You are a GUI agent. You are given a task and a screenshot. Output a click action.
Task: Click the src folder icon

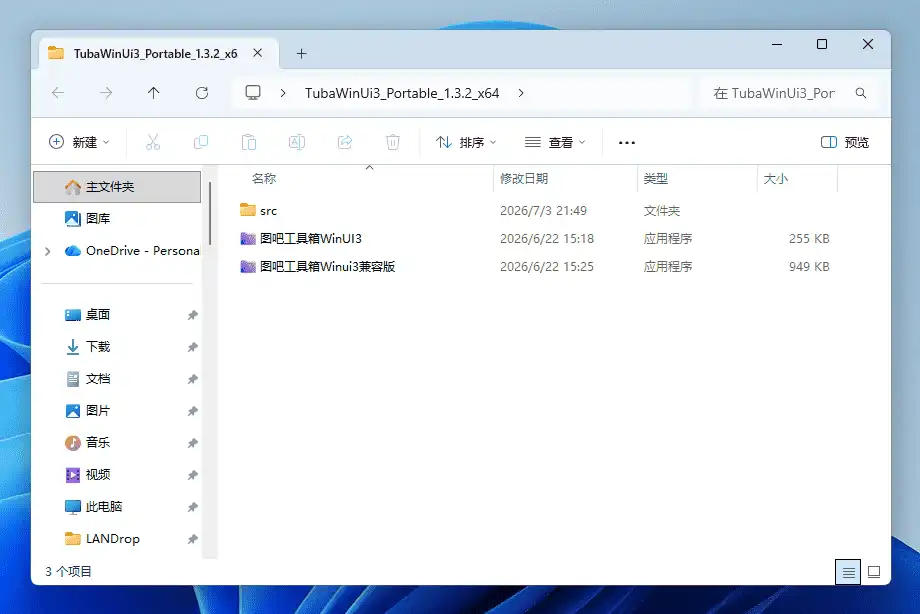click(x=248, y=210)
